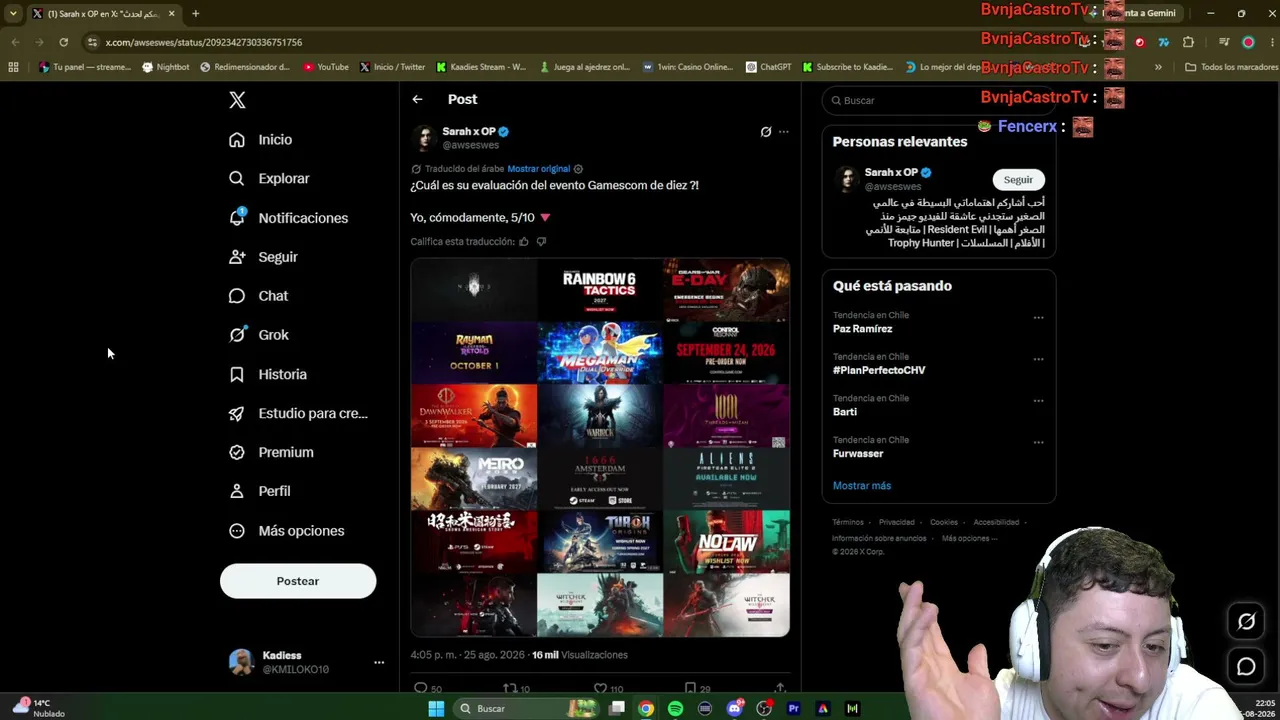Viewport: 1280px width, 720px height.
Task: Open the floating messages chat button
Action: click(1246, 667)
